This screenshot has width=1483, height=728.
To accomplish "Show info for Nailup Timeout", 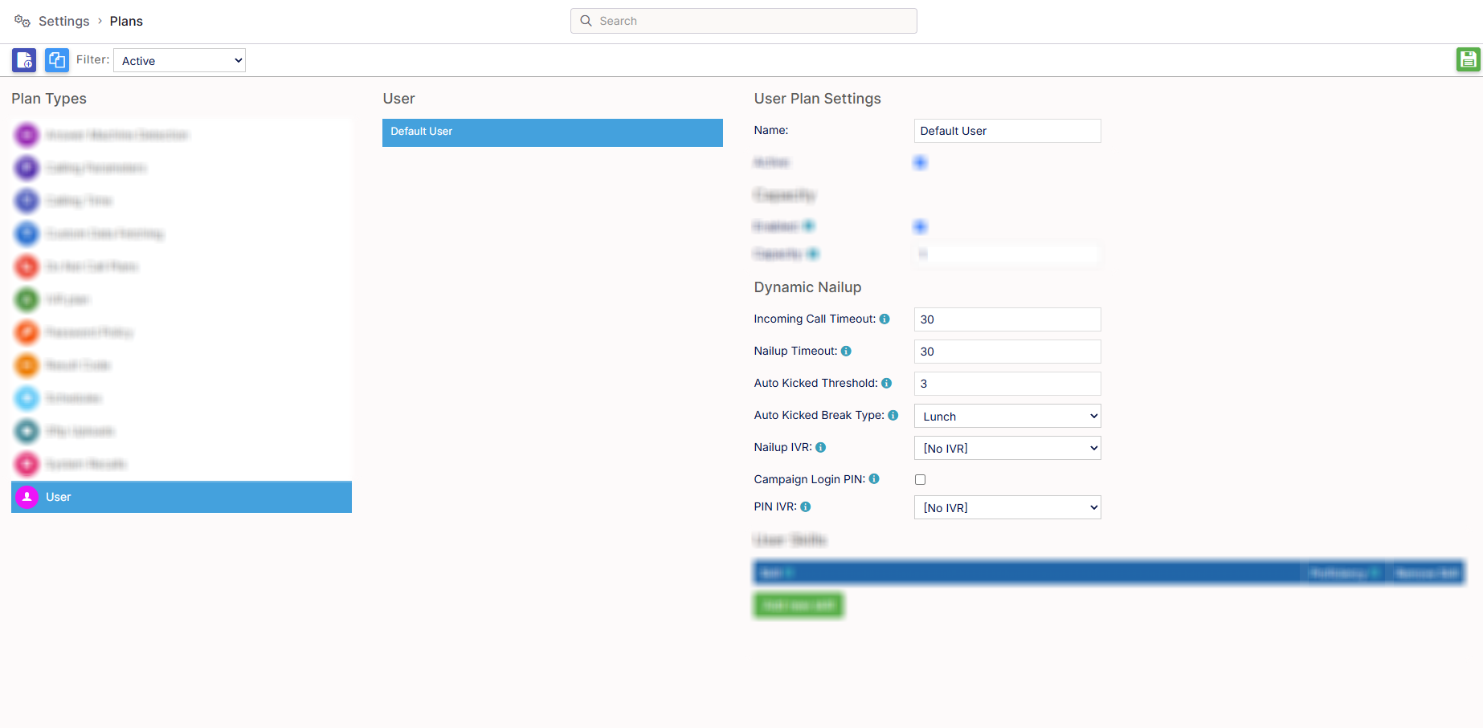I will 846,351.
